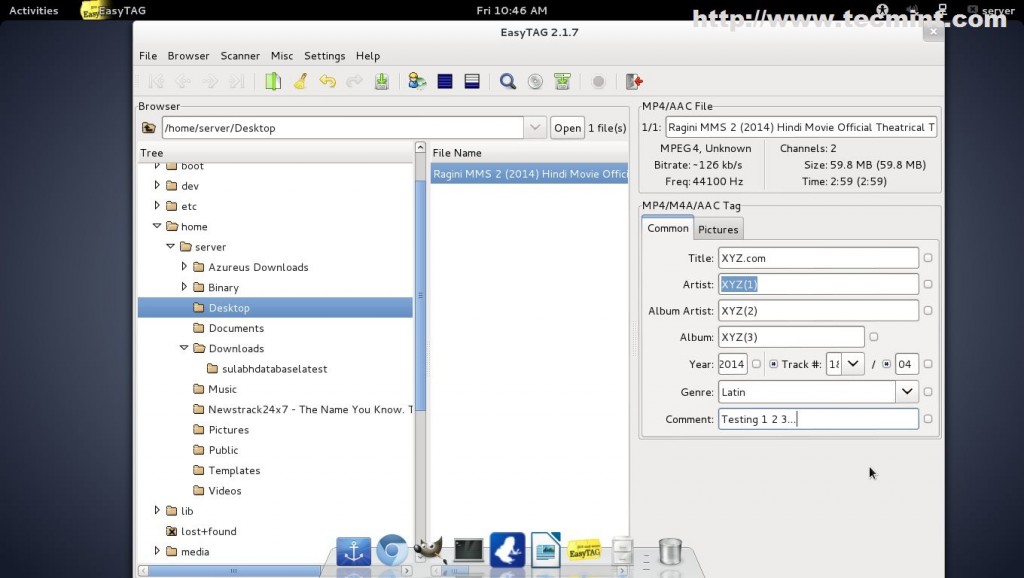Save files using the toolbar save icon

(x=382, y=81)
